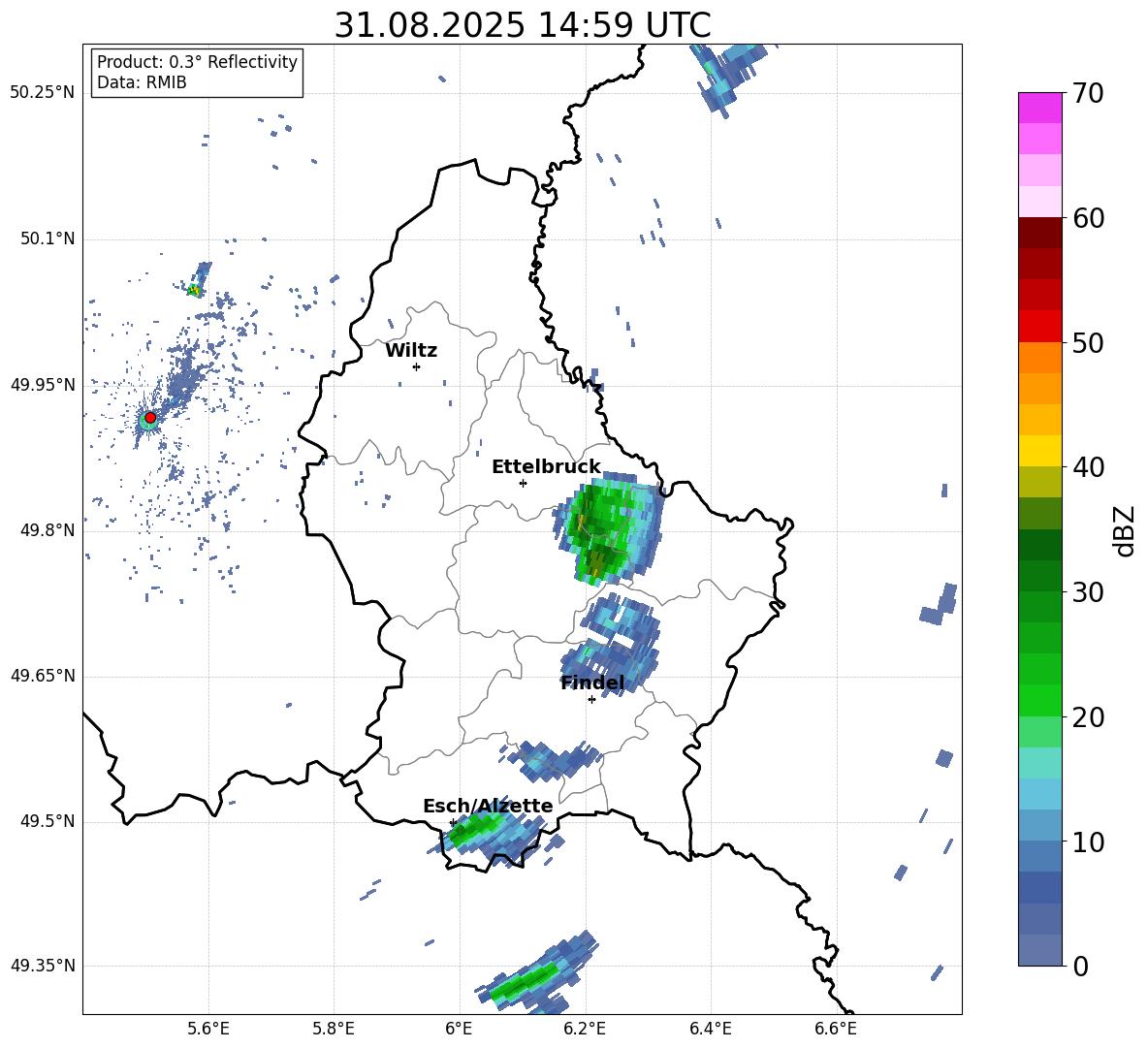Click the 6.6°E longitude label
This screenshot has height=1048, width=1148.
[x=836, y=1029]
